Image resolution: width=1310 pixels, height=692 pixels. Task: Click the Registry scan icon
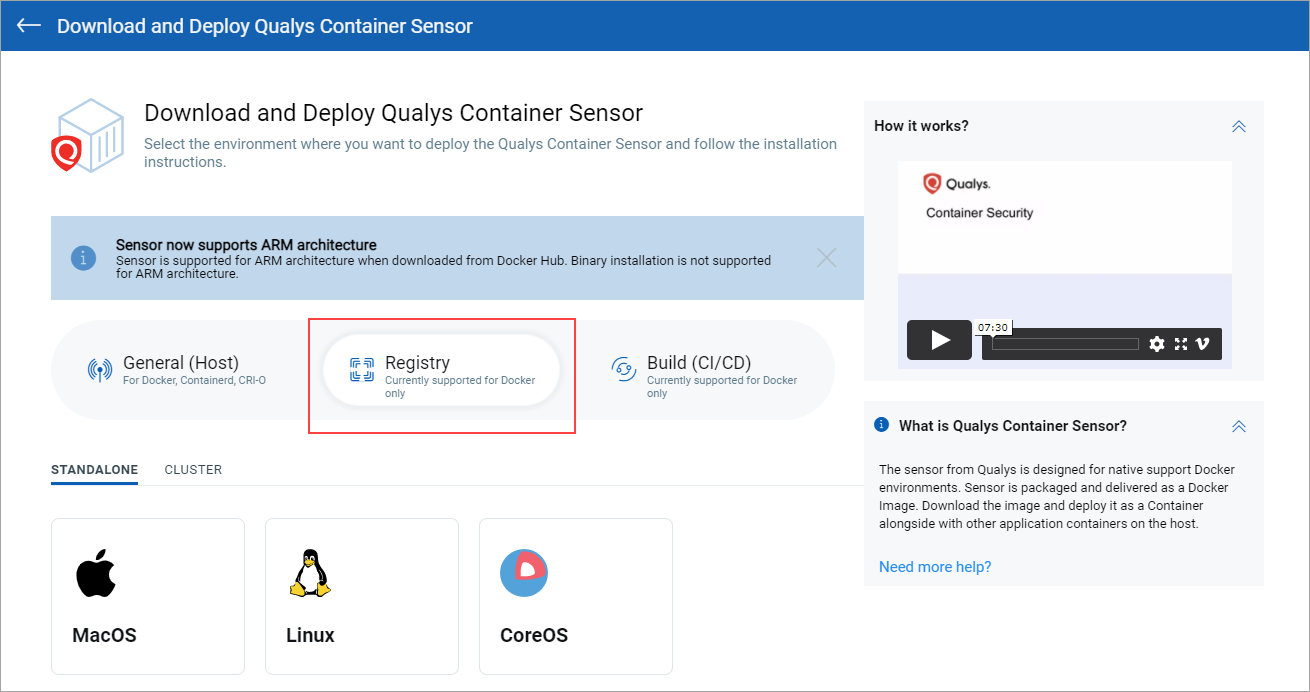pos(361,370)
